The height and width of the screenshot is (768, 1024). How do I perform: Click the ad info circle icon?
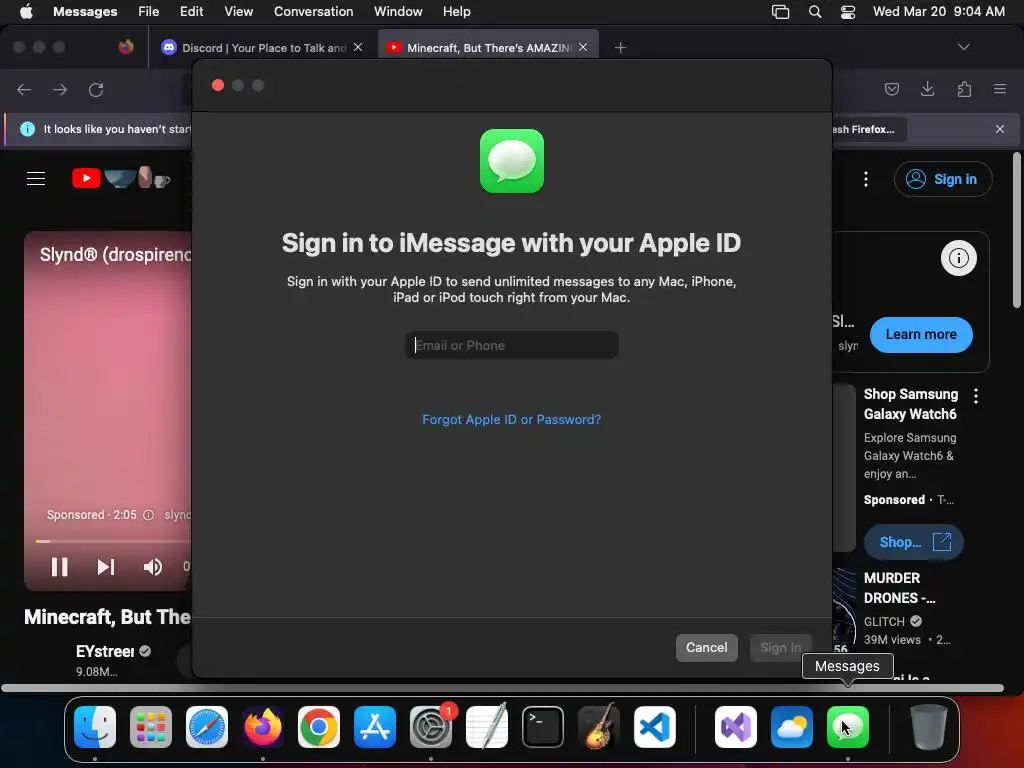click(x=959, y=258)
